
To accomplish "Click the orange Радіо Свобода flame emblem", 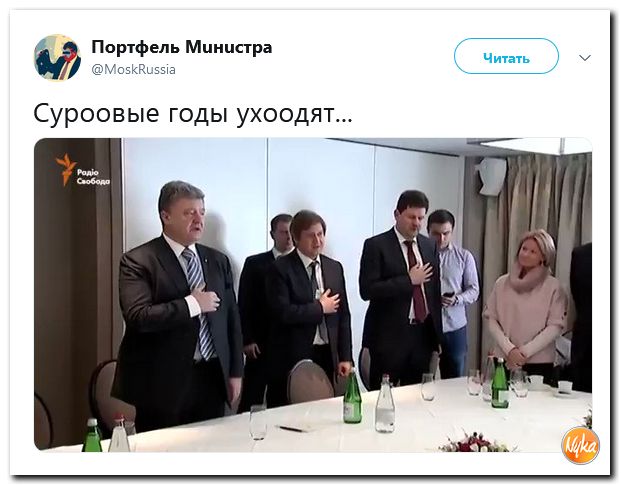I will pos(65,169).
